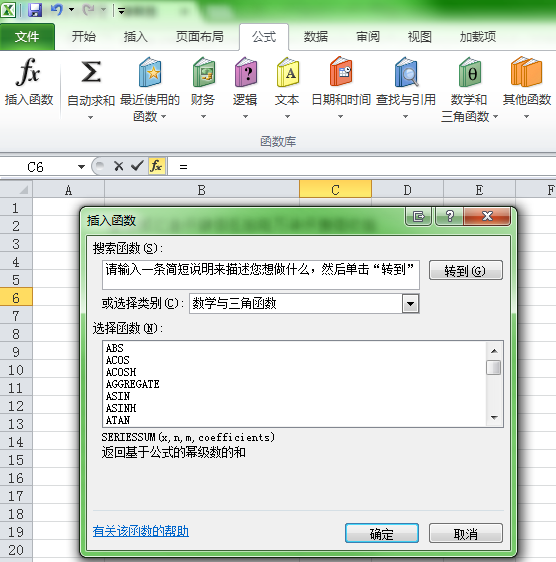The height and width of the screenshot is (562, 556).
Task: Click the formula bar input area
Action: point(362,167)
